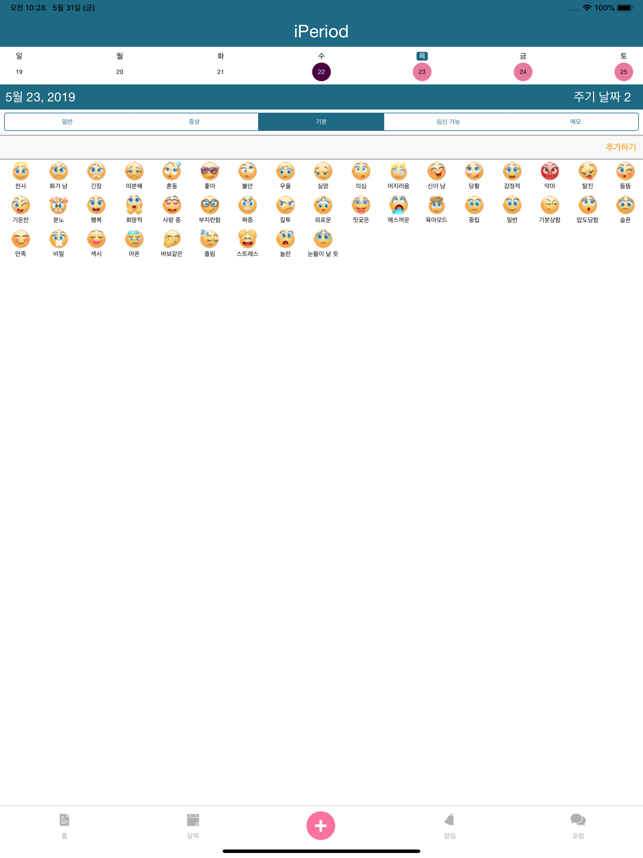Choose the 화가 남 (angry) mood emoji
643x858 pixels.
[x=58, y=173]
